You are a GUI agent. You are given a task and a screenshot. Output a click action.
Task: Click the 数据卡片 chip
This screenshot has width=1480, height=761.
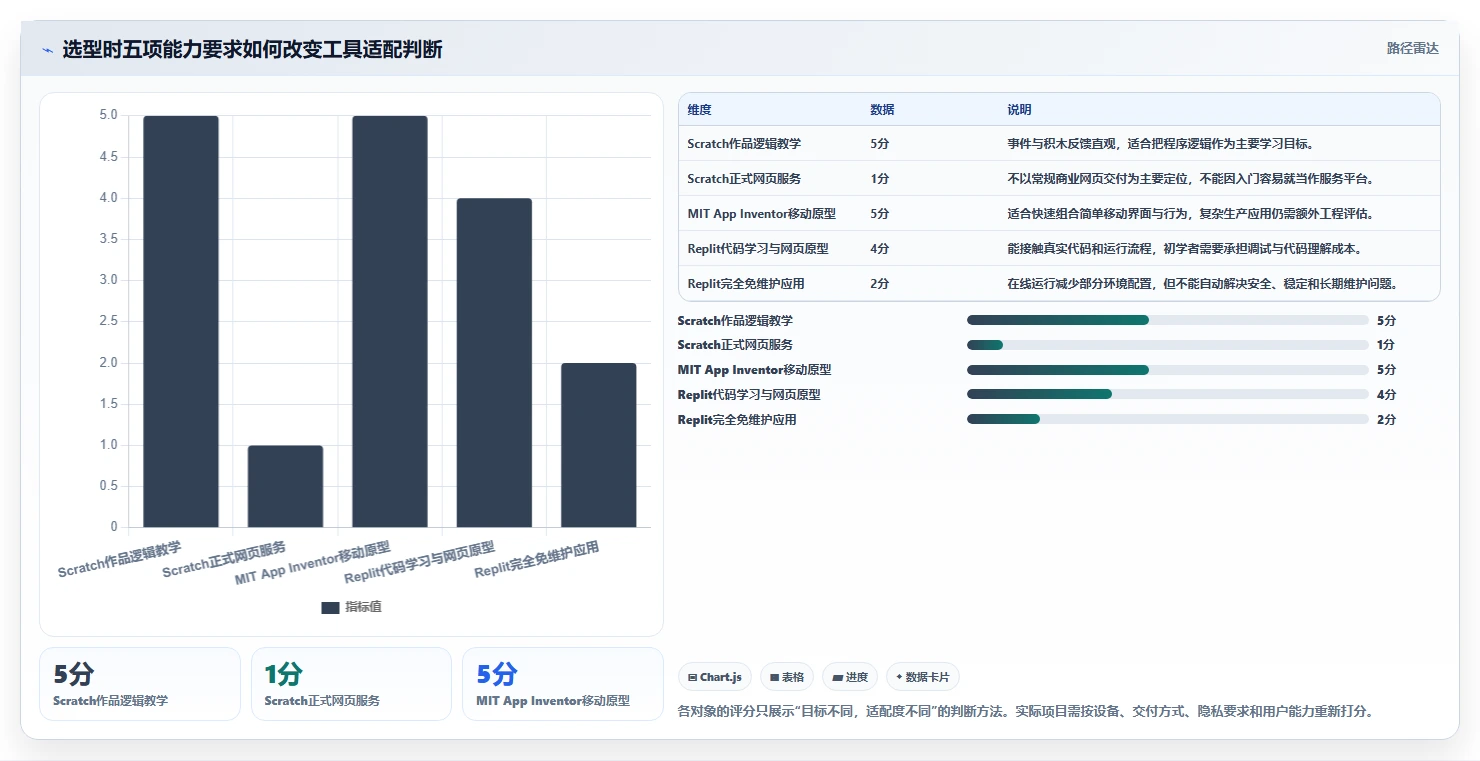click(923, 677)
